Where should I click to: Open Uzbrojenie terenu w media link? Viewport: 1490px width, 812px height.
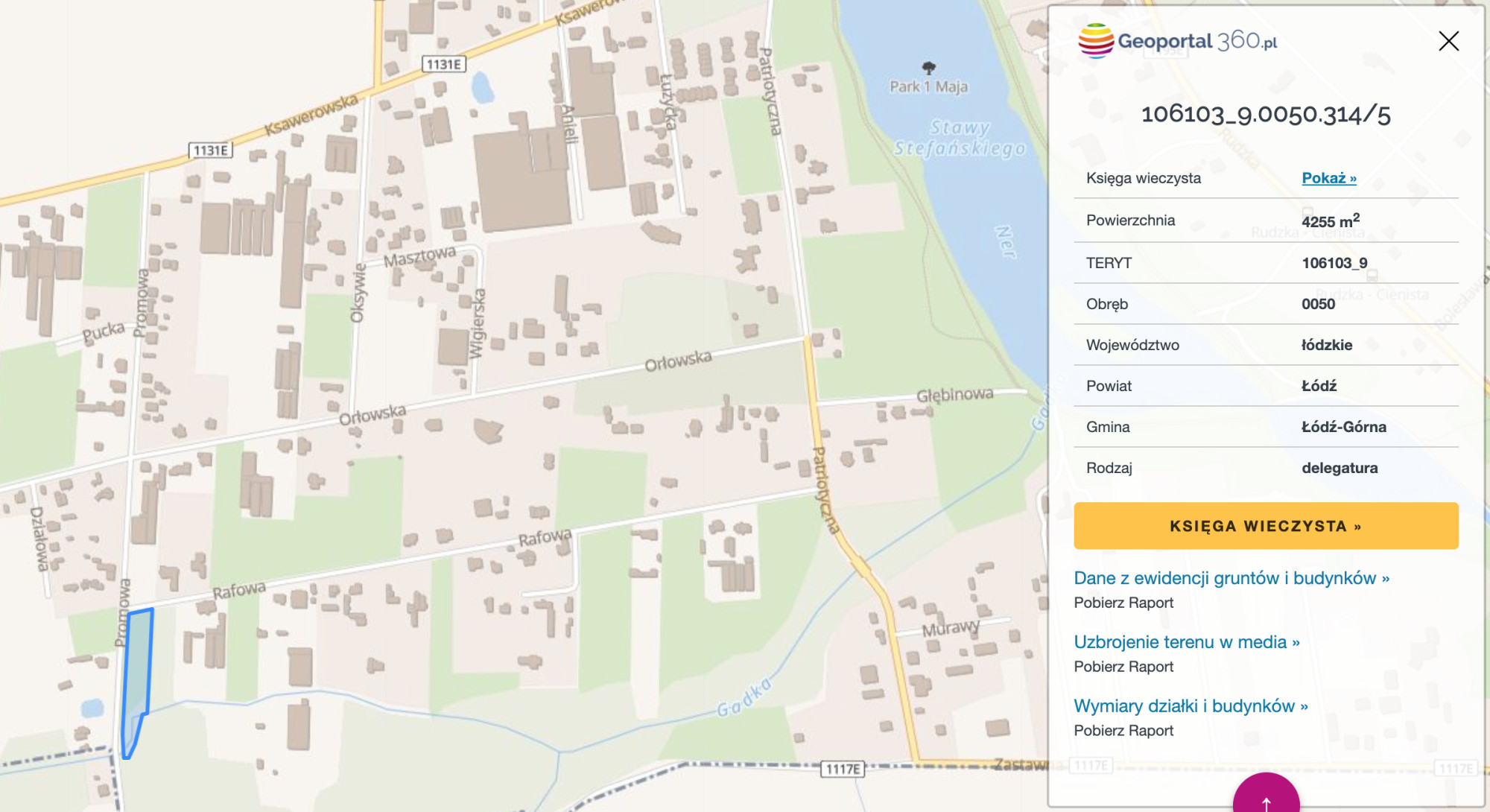[x=1186, y=642]
